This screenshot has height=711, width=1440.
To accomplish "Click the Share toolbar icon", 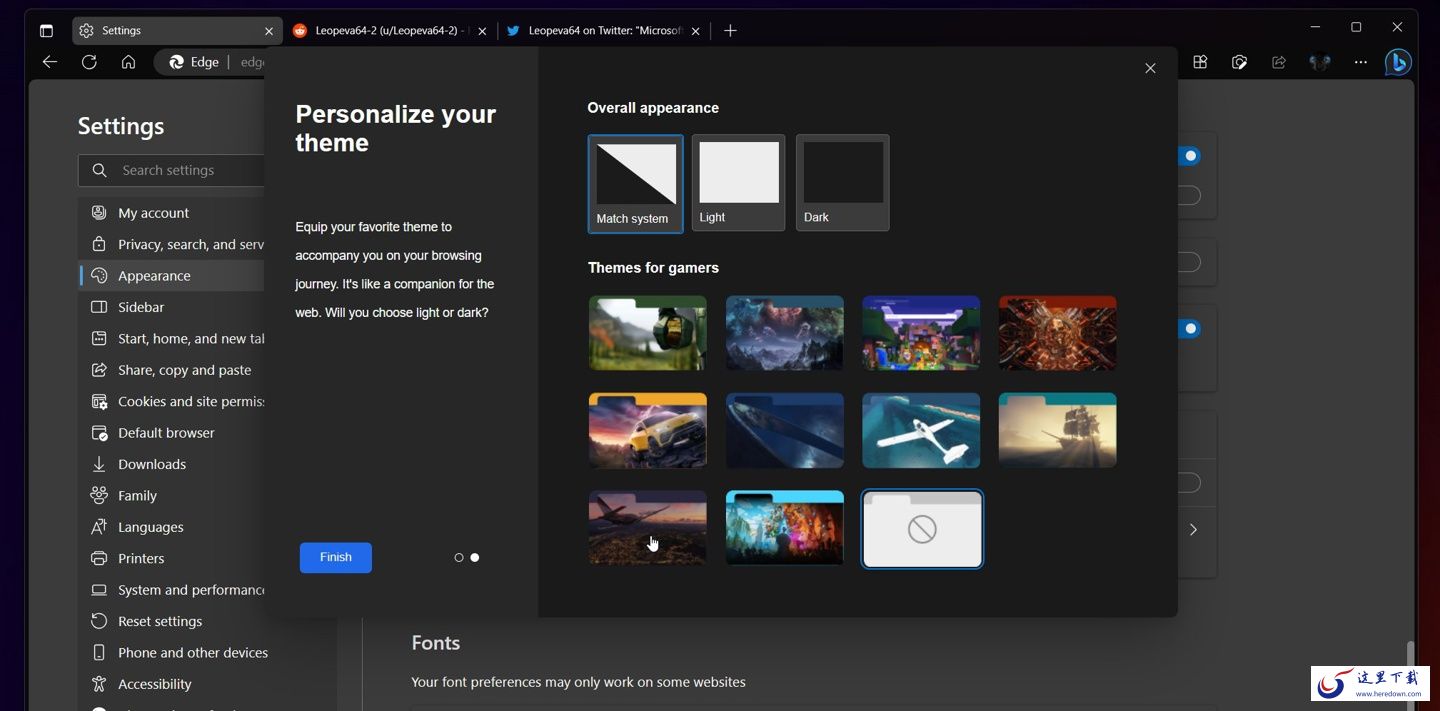I will coord(1279,62).
